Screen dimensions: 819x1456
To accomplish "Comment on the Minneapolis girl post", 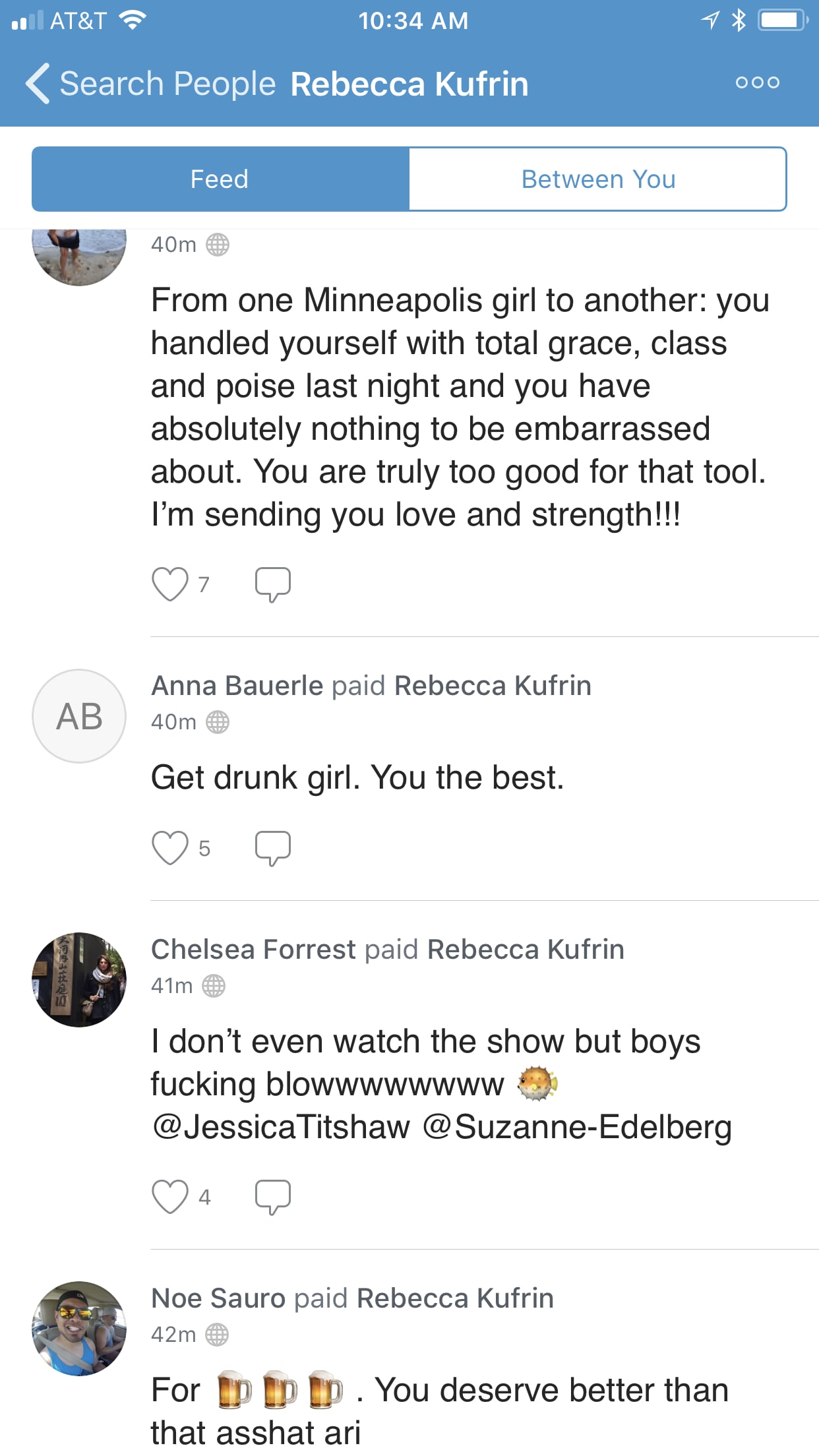I will (x=272, y=584).
